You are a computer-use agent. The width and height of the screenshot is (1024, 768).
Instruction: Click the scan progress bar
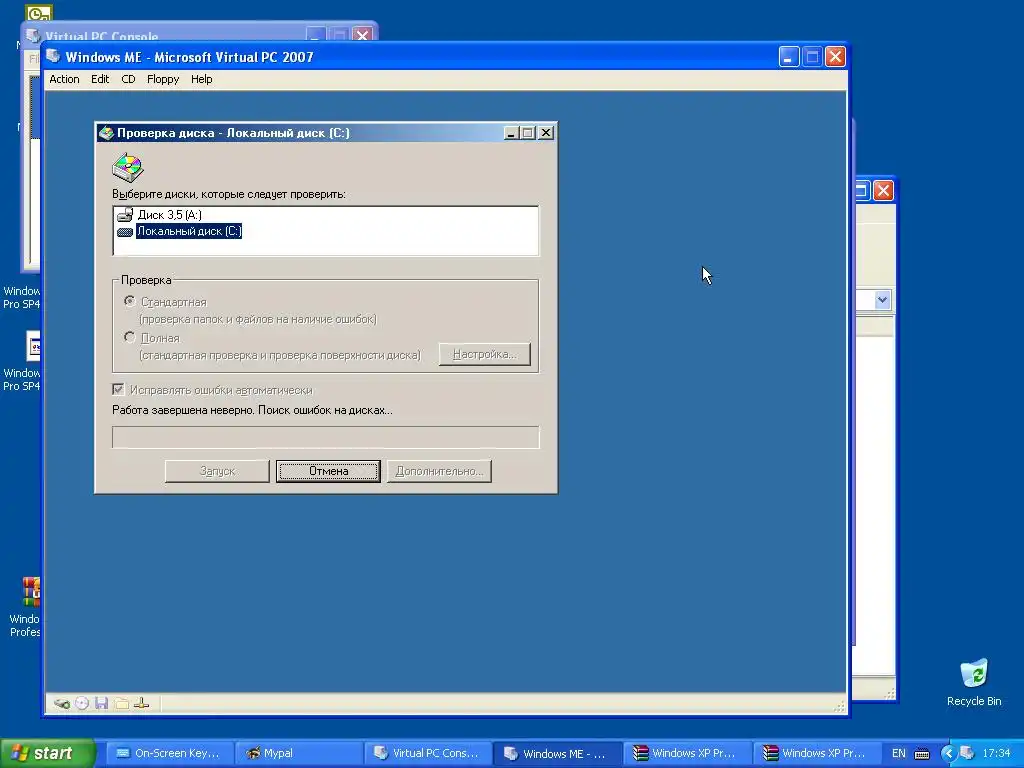click(326, 437)
